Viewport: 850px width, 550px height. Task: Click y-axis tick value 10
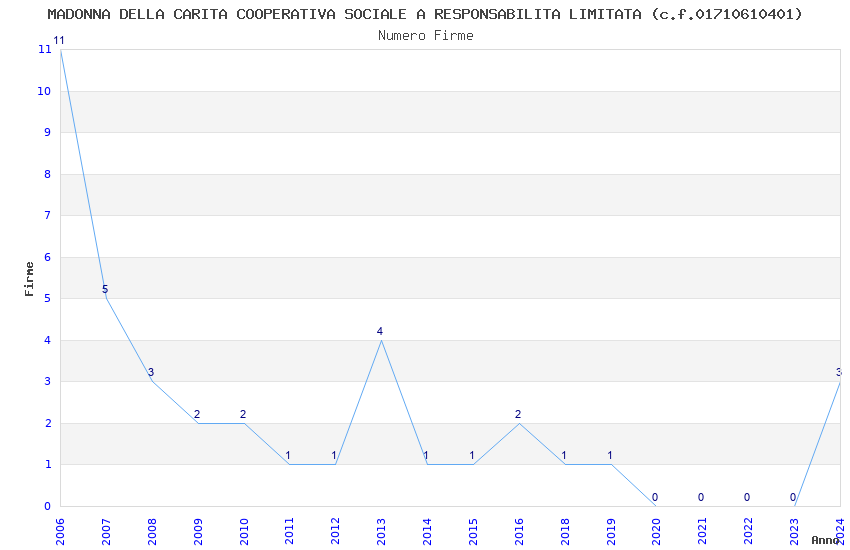point(44,92)
